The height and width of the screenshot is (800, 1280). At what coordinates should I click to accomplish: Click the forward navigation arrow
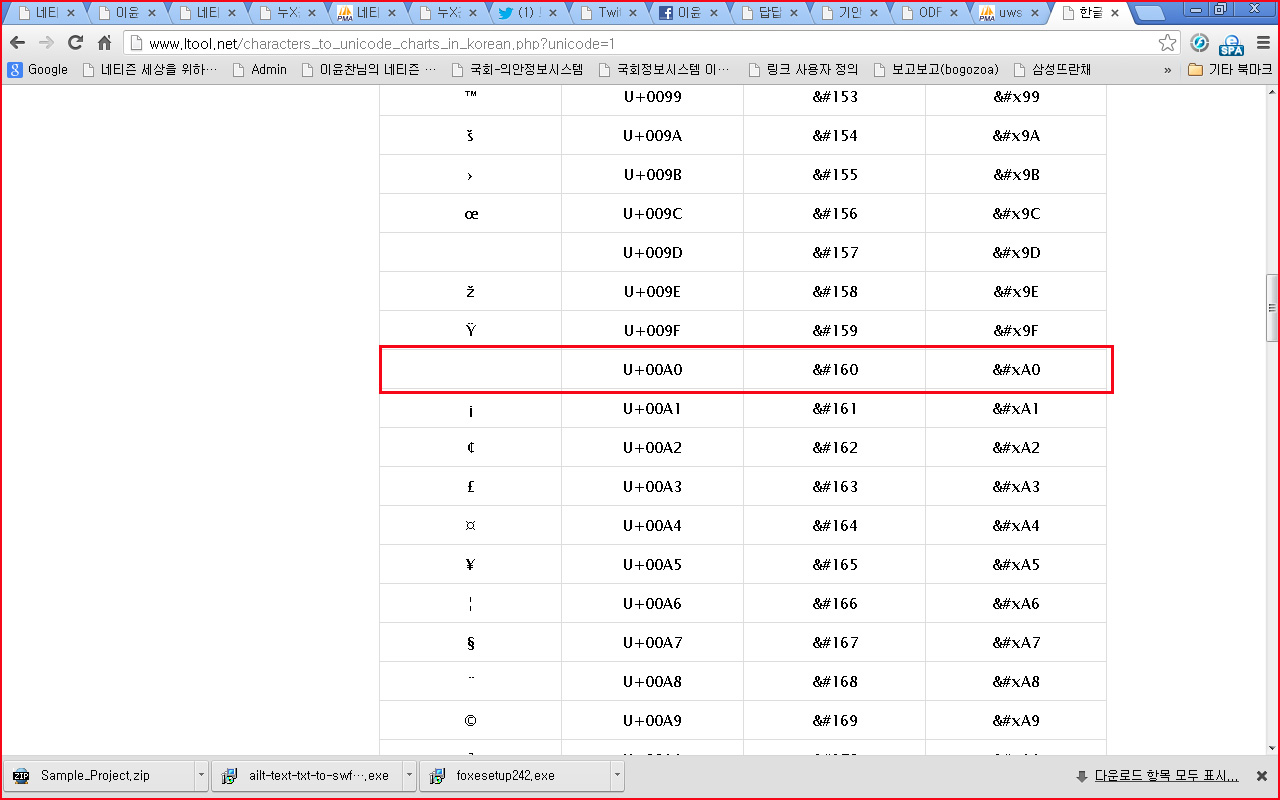(46, 43)
